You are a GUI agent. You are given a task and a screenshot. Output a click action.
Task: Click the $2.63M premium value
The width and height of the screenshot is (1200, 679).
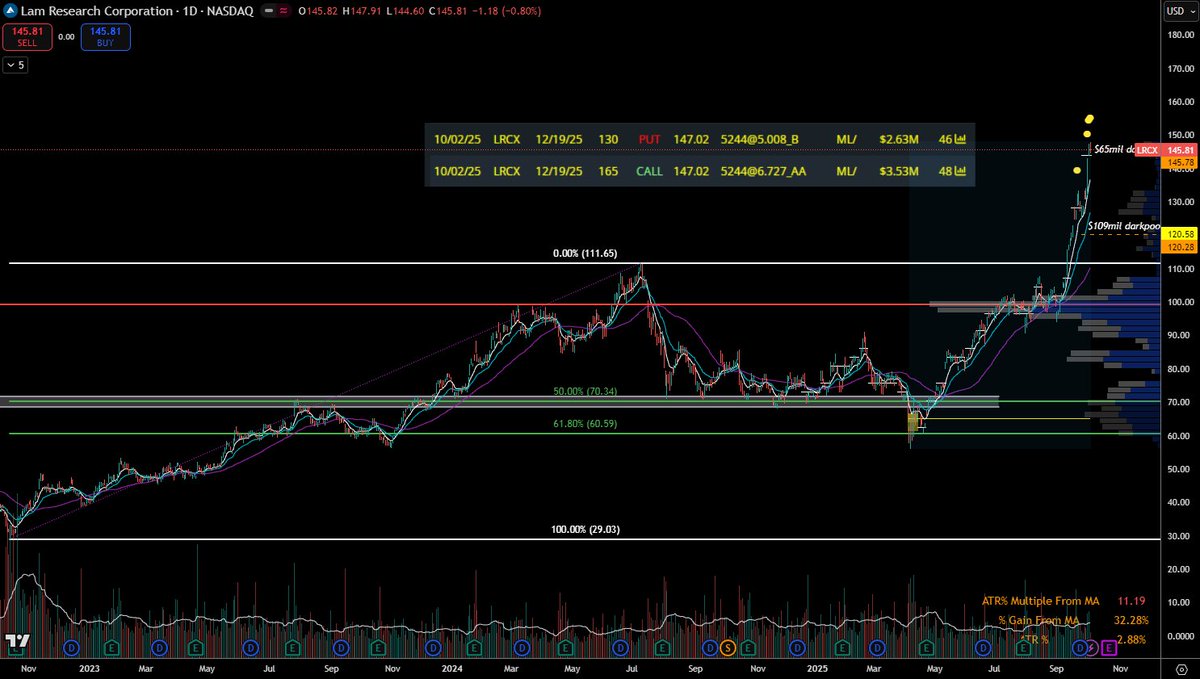click(899, 139)
